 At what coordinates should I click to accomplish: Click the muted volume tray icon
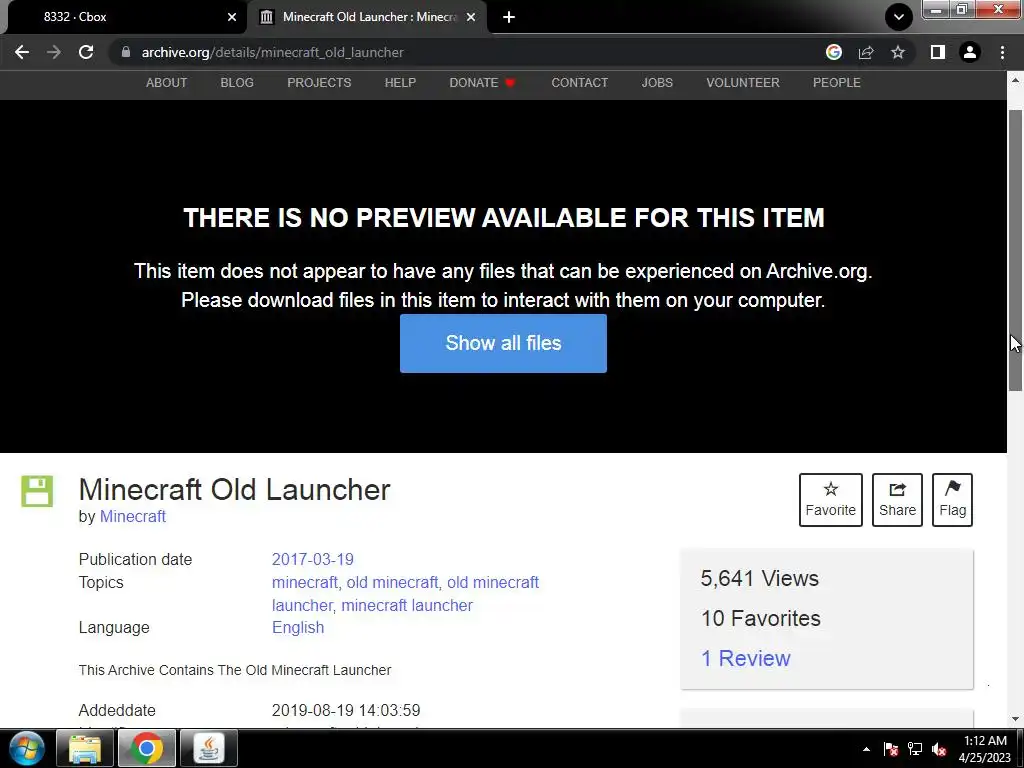pyautogui.click(x=939, y=749)
